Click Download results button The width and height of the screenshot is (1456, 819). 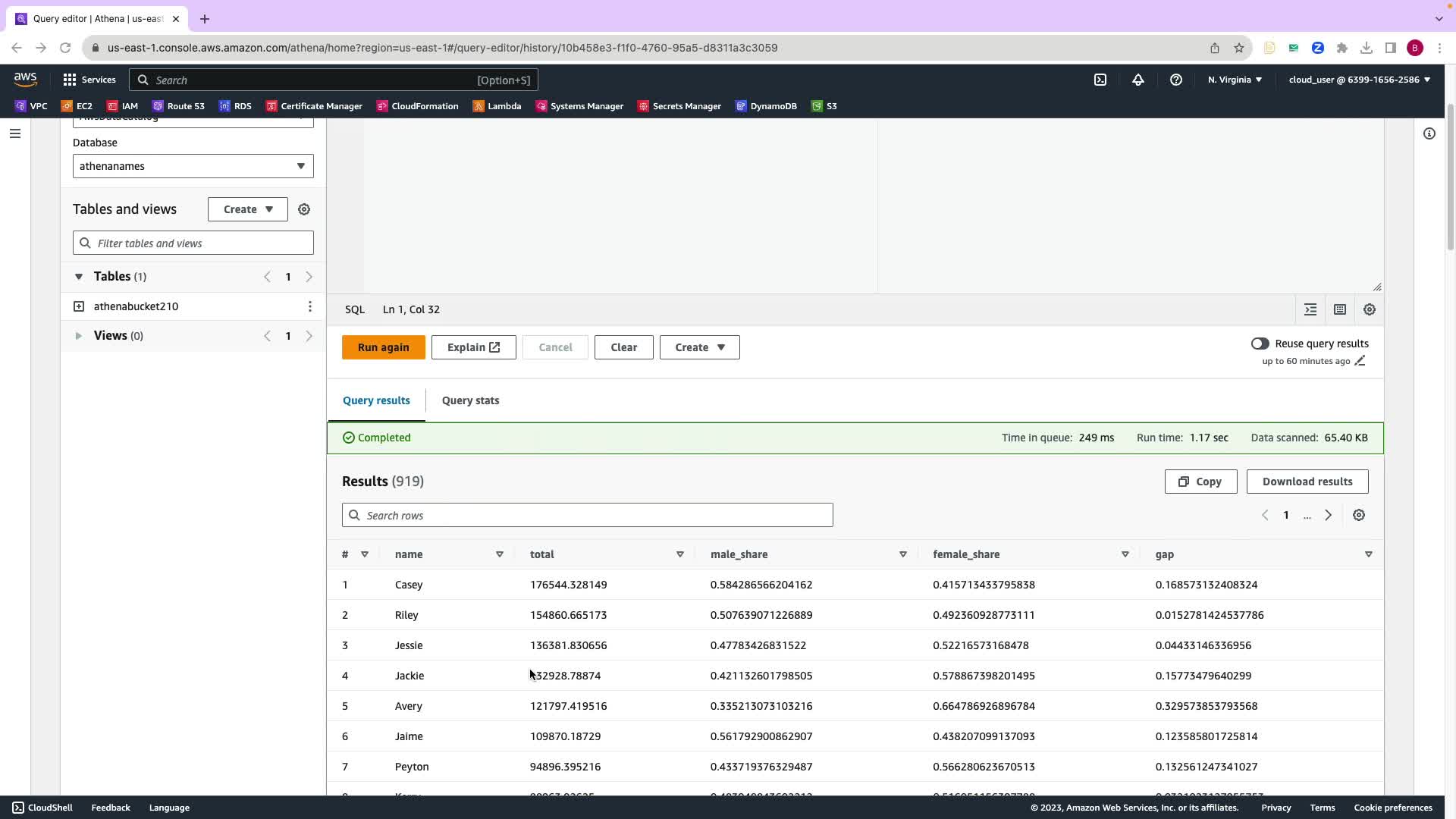point(1307,482)
